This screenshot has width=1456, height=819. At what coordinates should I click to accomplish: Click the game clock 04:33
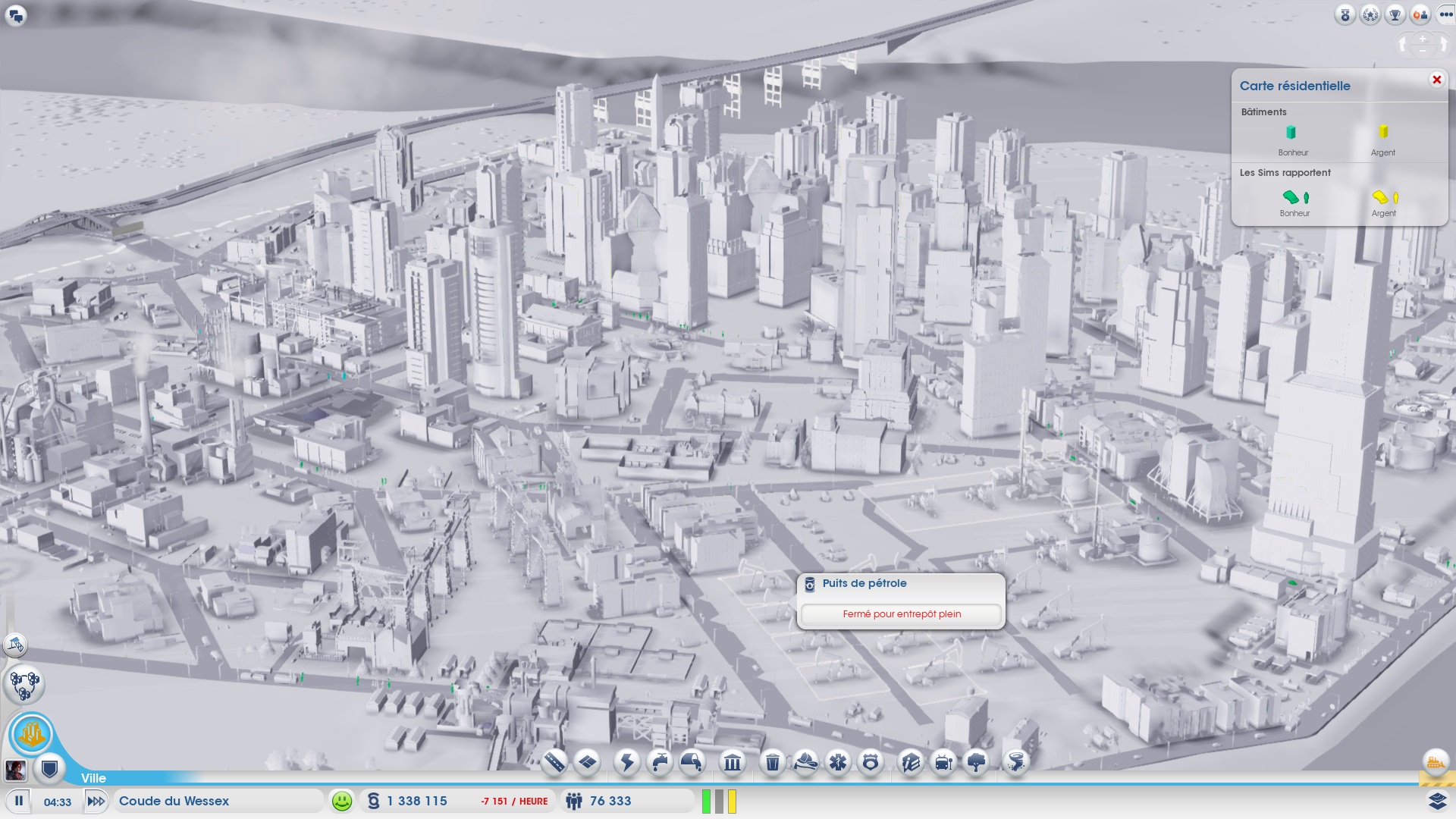[x=58, y=802]
